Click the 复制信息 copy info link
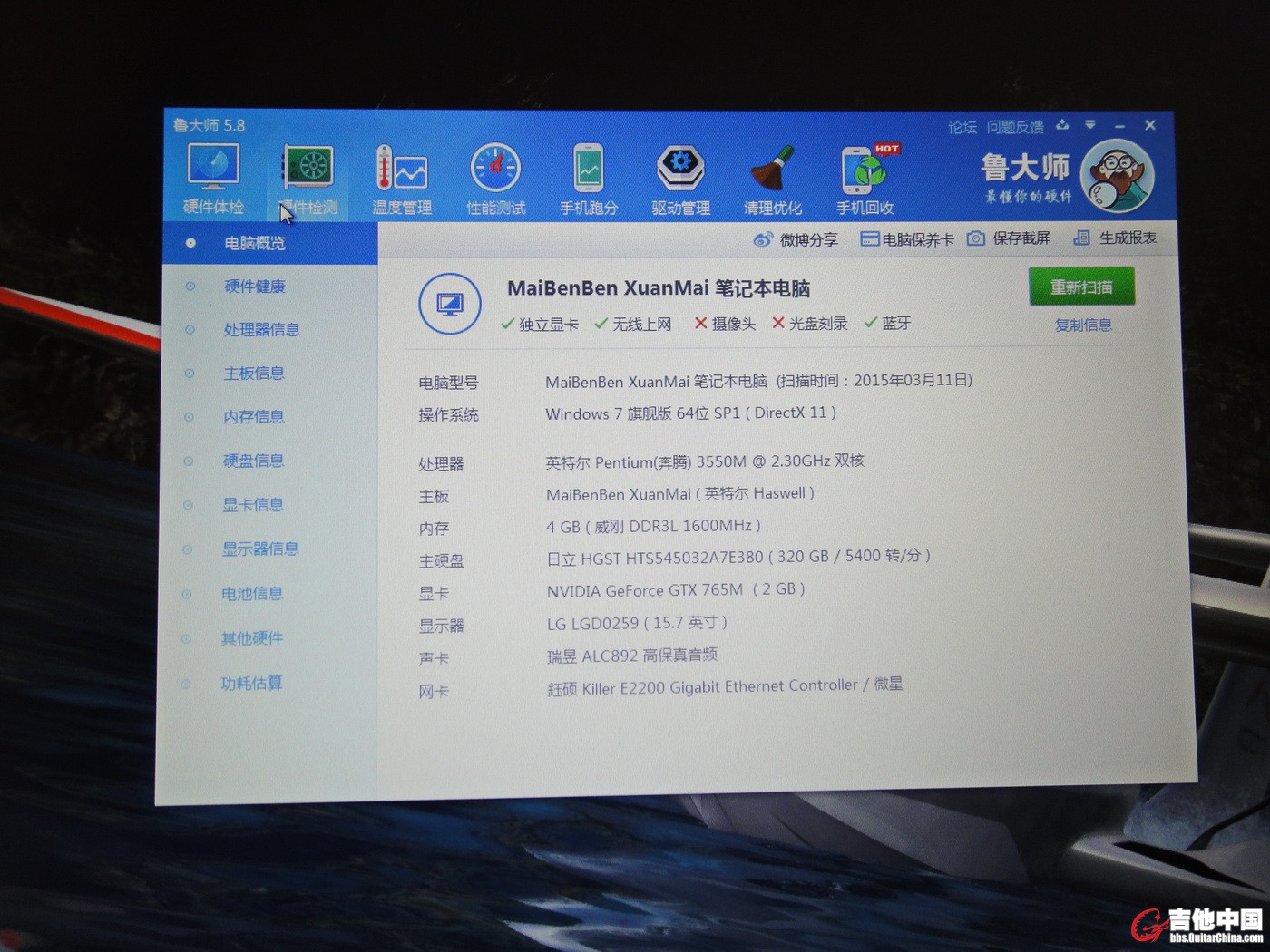 (x=1083, y=325)
